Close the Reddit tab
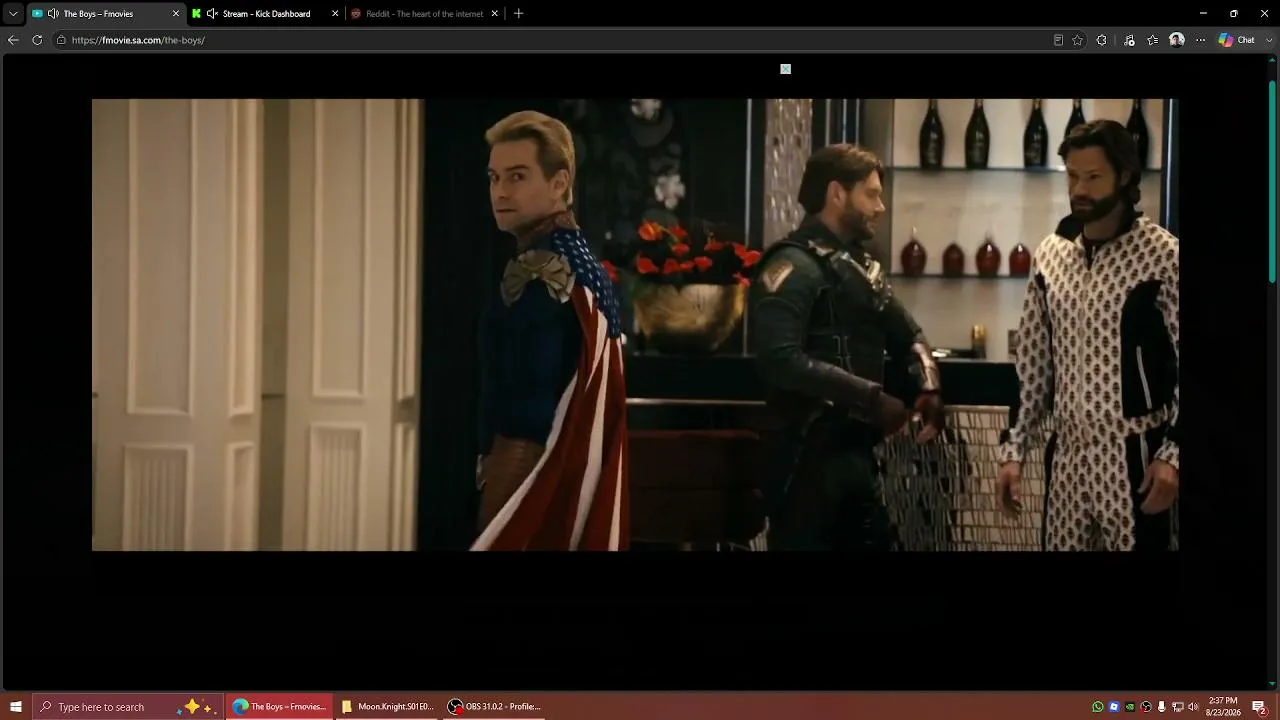 point(494,14)
